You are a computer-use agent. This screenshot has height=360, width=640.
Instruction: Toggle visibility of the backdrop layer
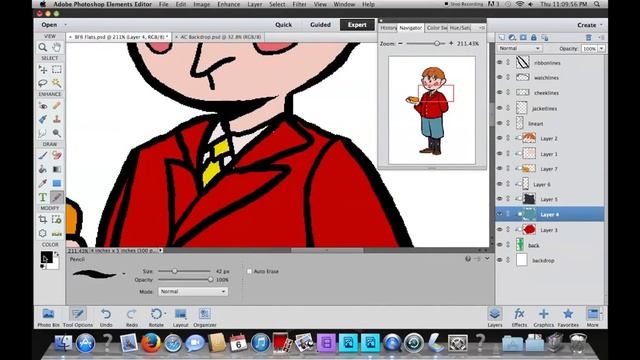coord(500,260)
